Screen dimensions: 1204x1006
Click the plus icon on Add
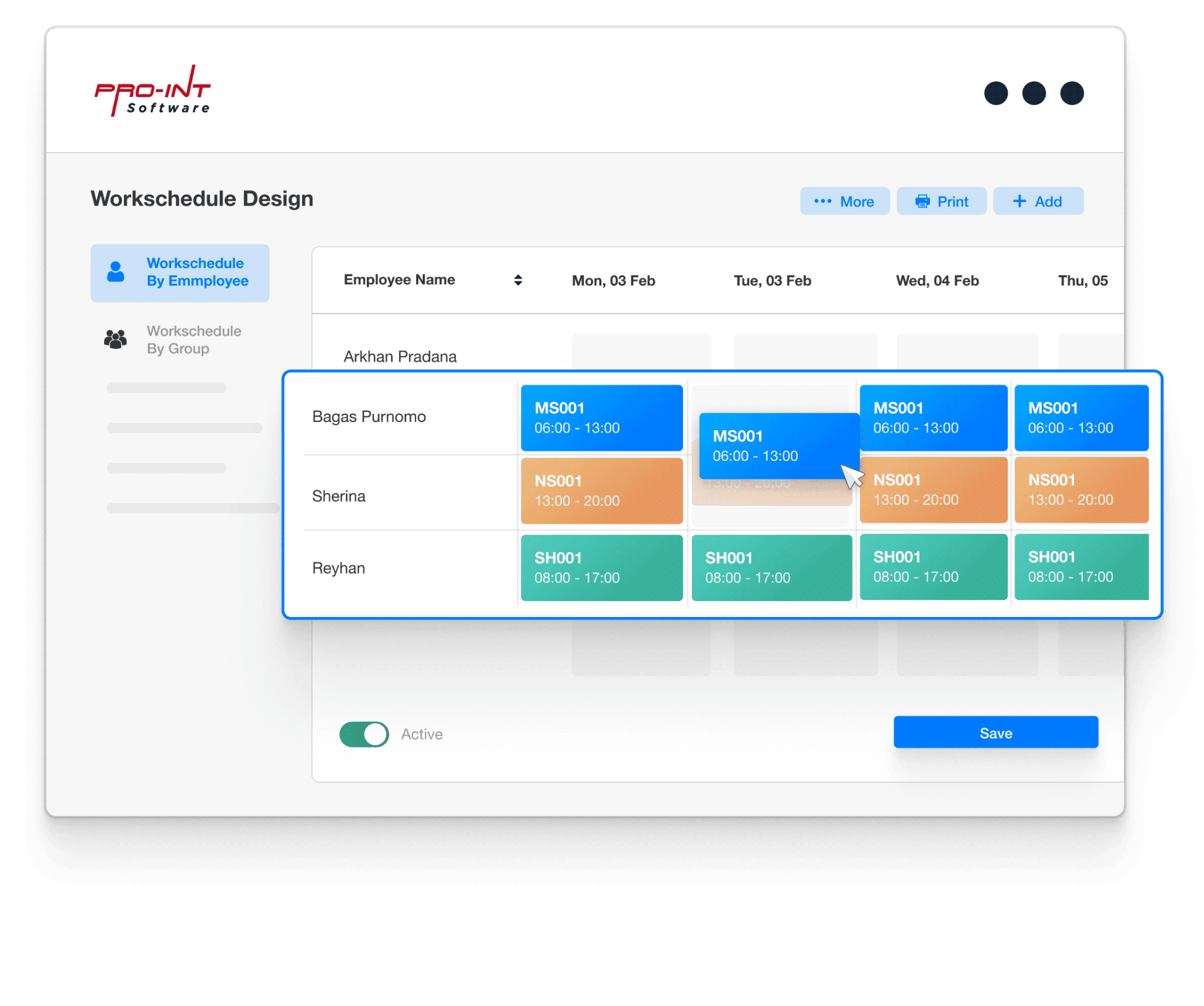1019,202
